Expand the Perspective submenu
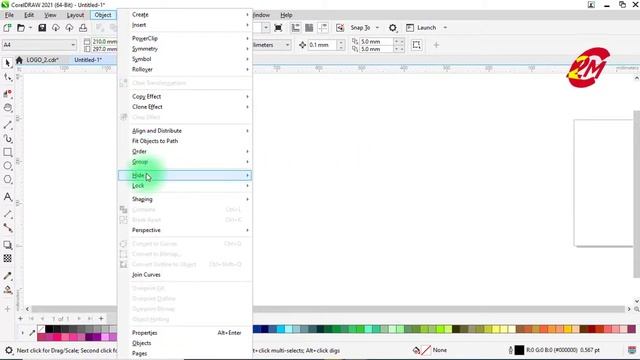Screen dimensions: 640x360 [185, 230]
